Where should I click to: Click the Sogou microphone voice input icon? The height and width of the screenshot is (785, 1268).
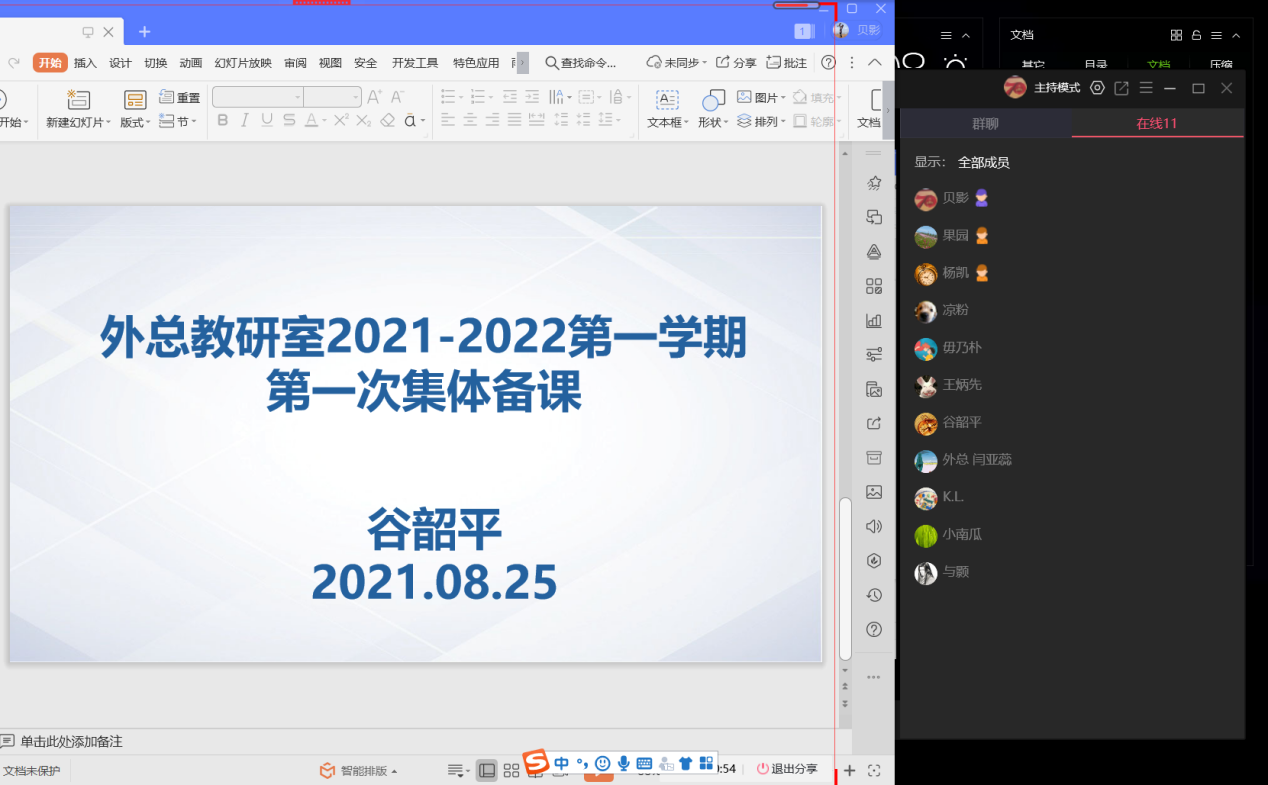point(624,764)
